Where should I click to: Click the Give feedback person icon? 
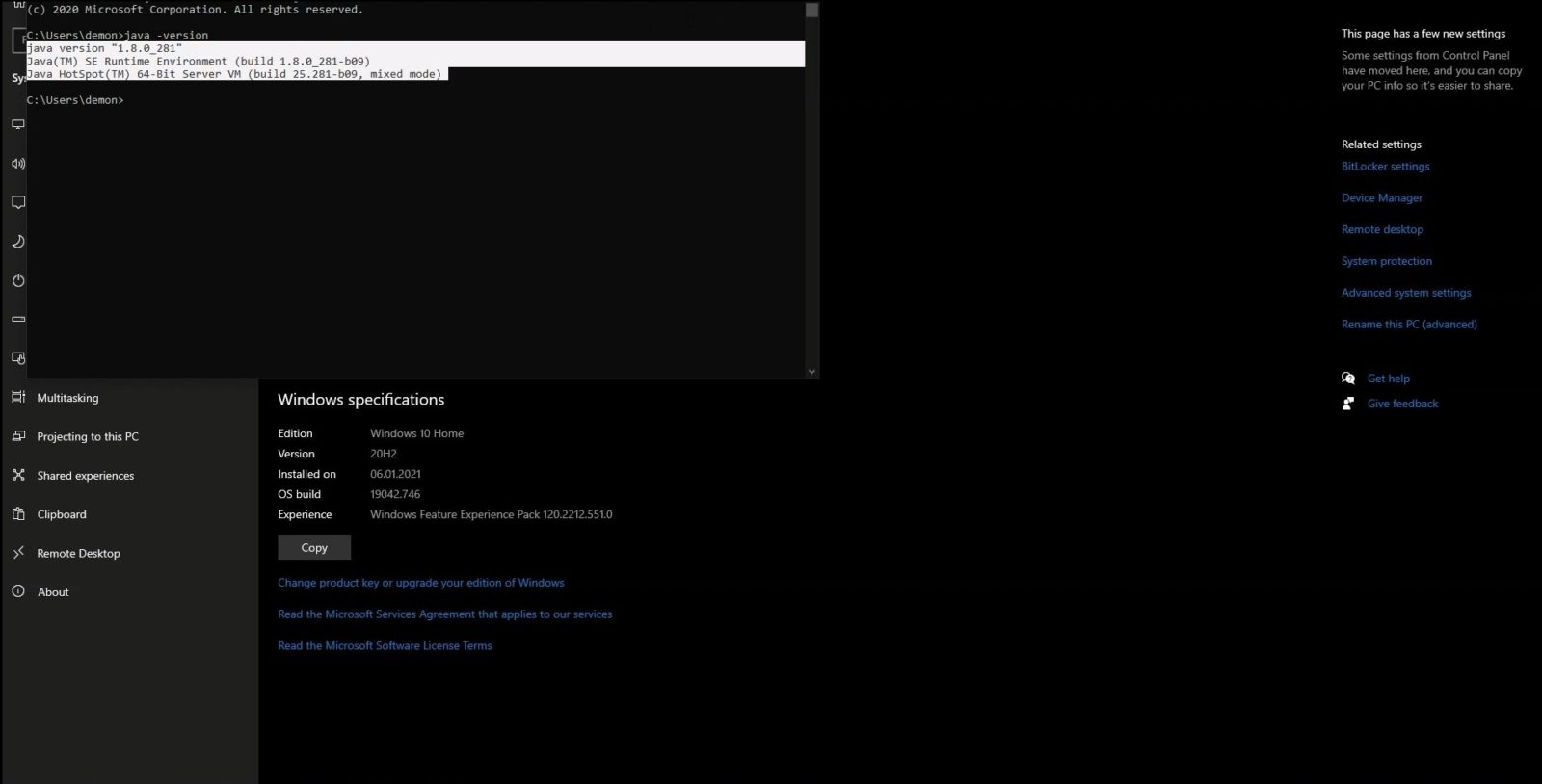pyautogui.click(x=1348, y=404)
